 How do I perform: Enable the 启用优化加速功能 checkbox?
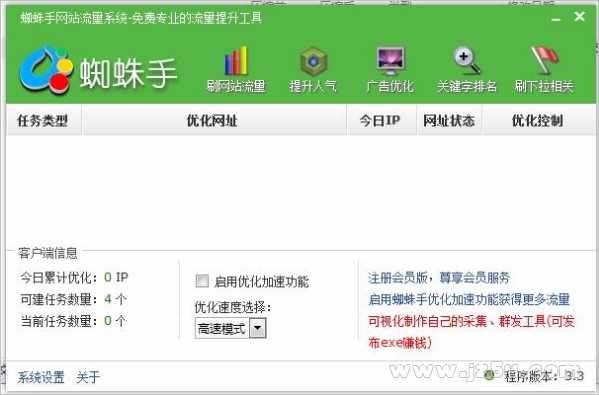click(202, 281)
